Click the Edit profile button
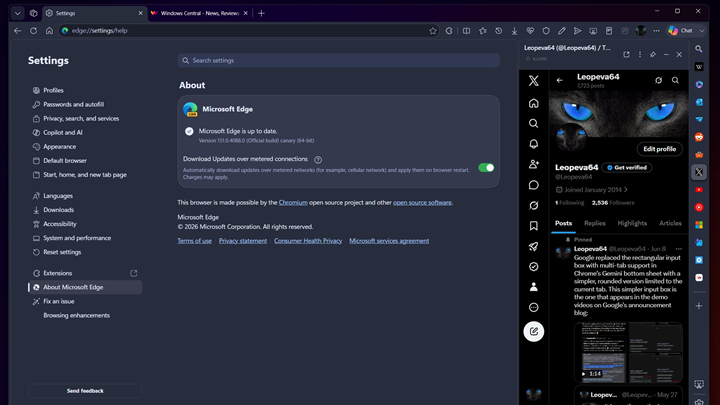 click(x=659, y=149)
